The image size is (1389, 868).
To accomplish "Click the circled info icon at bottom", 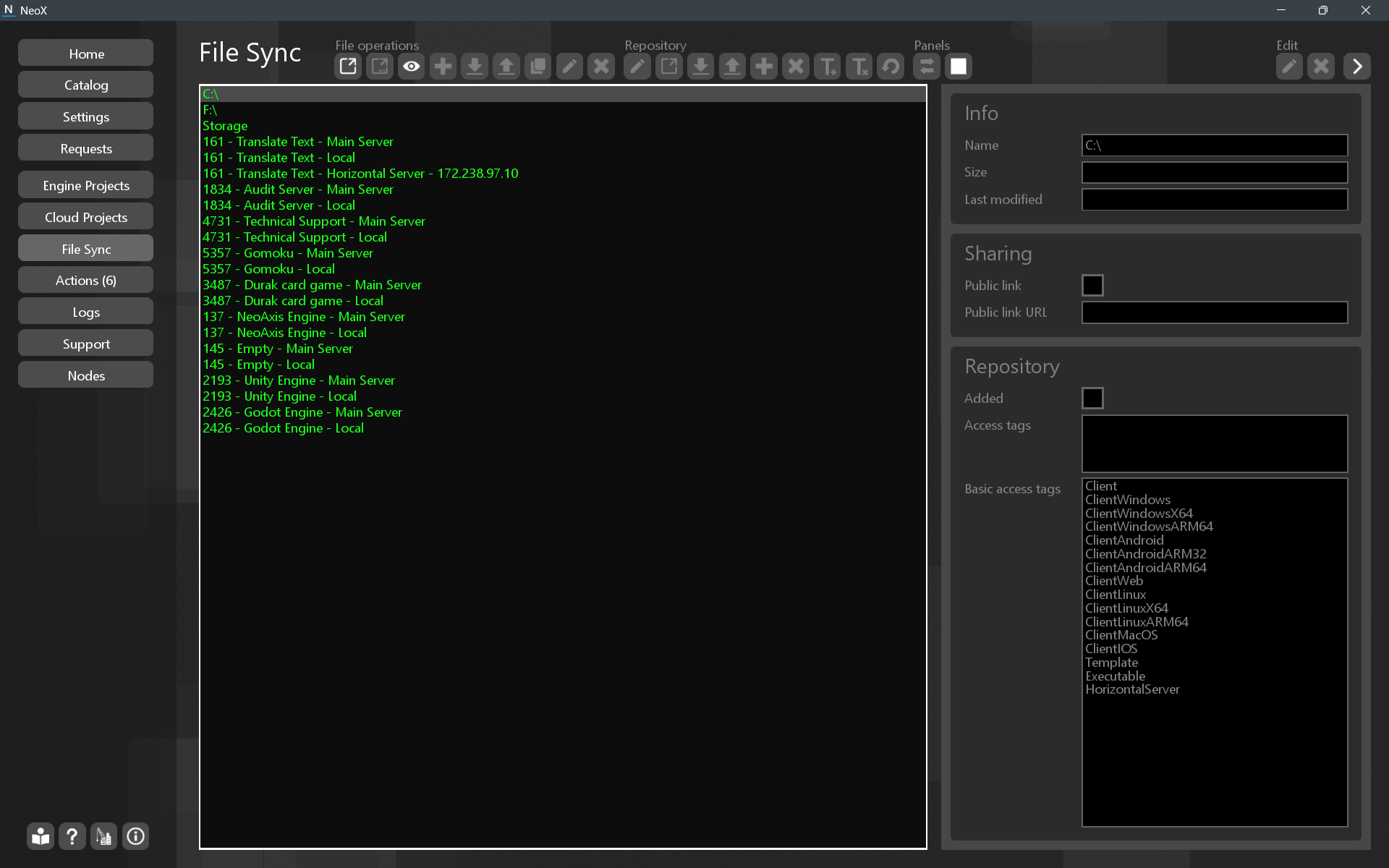I will point(136,837).
